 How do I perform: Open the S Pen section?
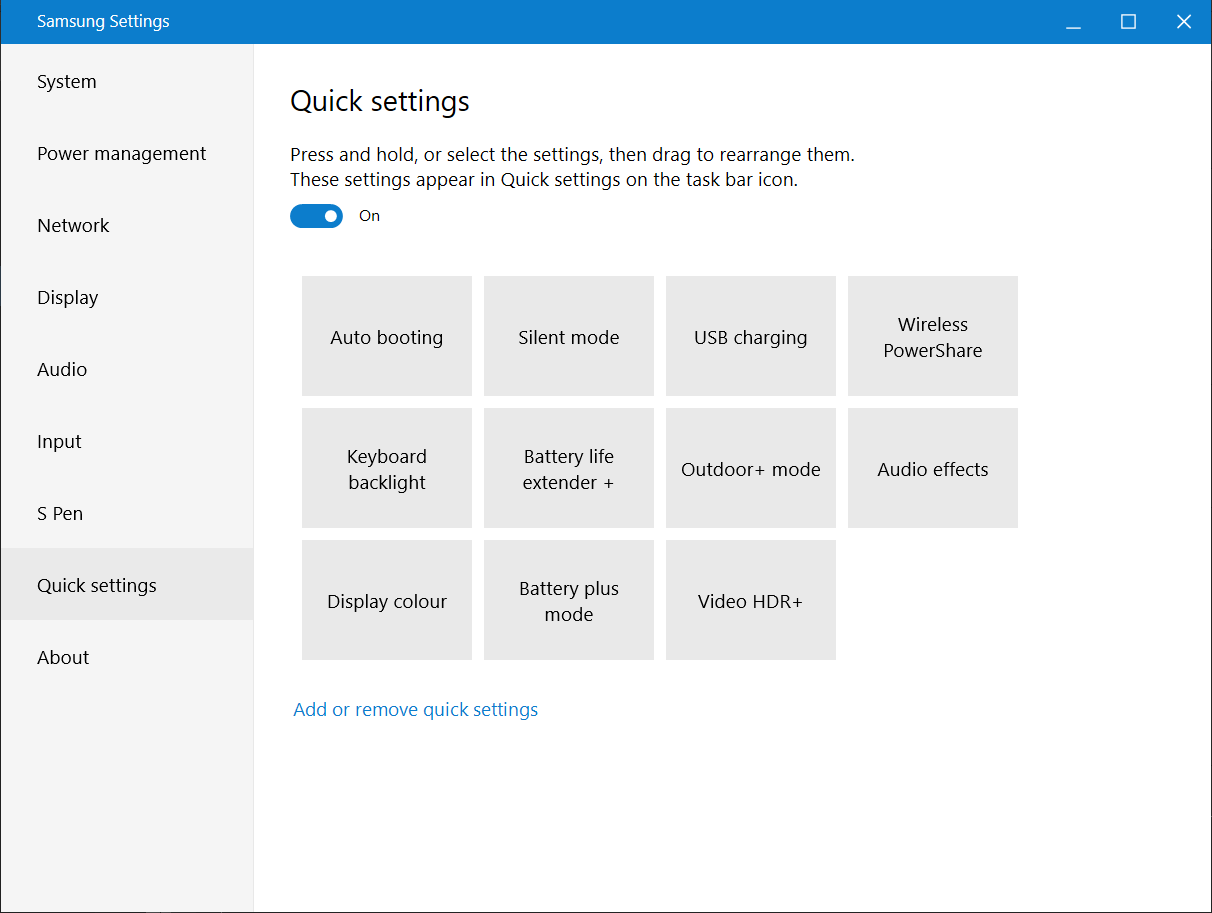click(127, 514)
